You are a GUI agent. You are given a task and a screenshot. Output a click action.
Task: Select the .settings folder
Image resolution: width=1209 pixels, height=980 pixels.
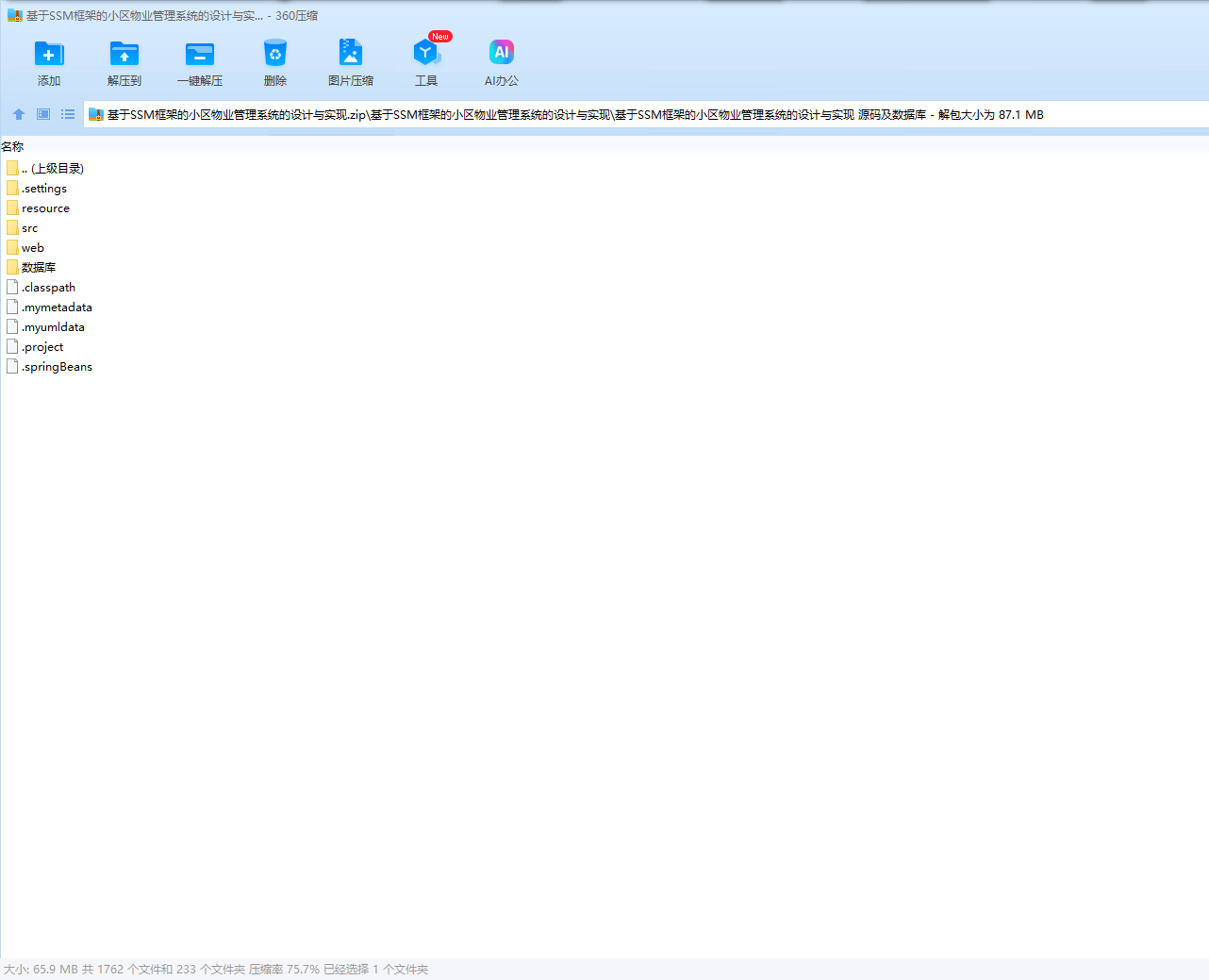(37, 188)
